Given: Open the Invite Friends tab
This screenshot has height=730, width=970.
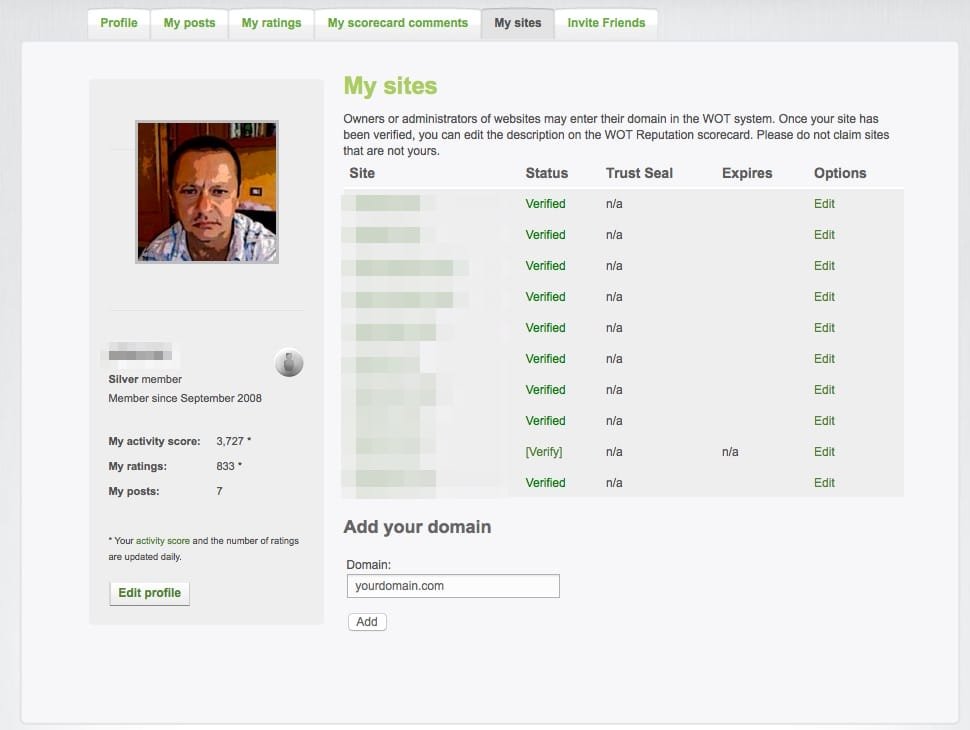Looking at the screenshot, I should click(606, 23).
